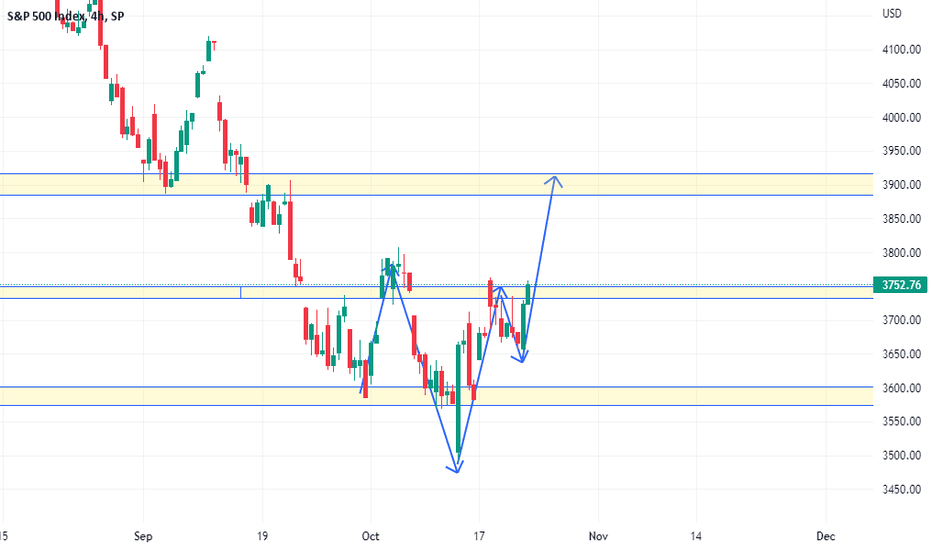Click the 4100.00 price axis label
This screenshot has height=550, width=932.
point(902,50)
